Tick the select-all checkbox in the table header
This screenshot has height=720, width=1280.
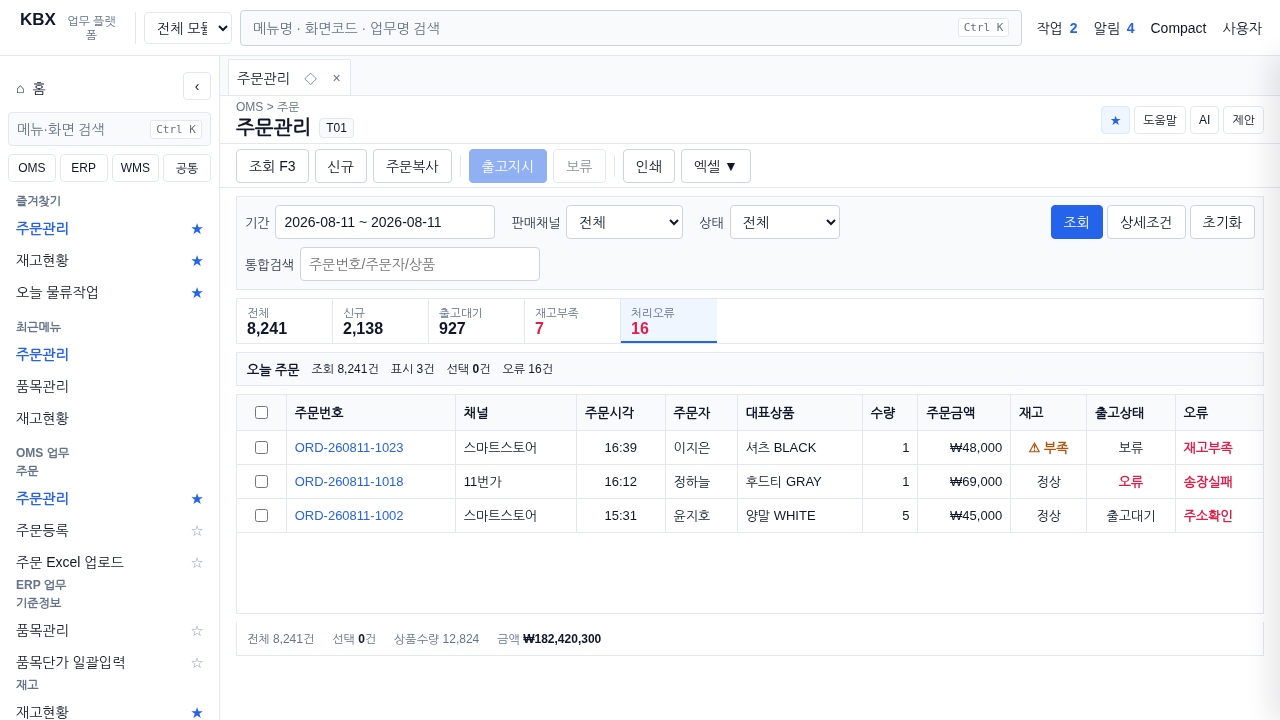[x=261, y=412]
